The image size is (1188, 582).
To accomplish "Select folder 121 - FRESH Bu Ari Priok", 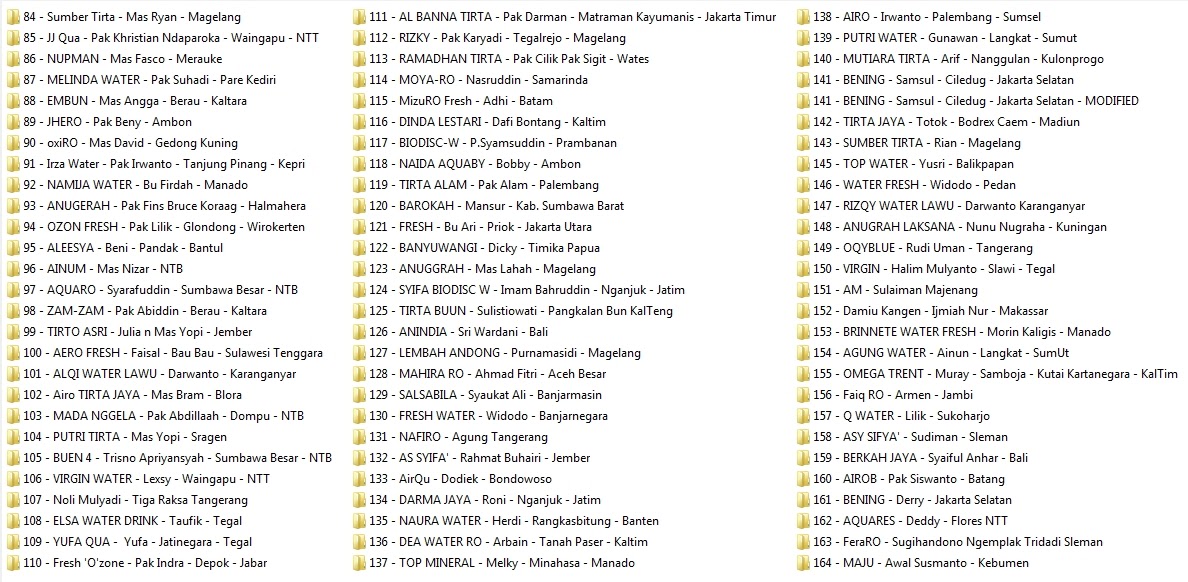I will point(474,227).
